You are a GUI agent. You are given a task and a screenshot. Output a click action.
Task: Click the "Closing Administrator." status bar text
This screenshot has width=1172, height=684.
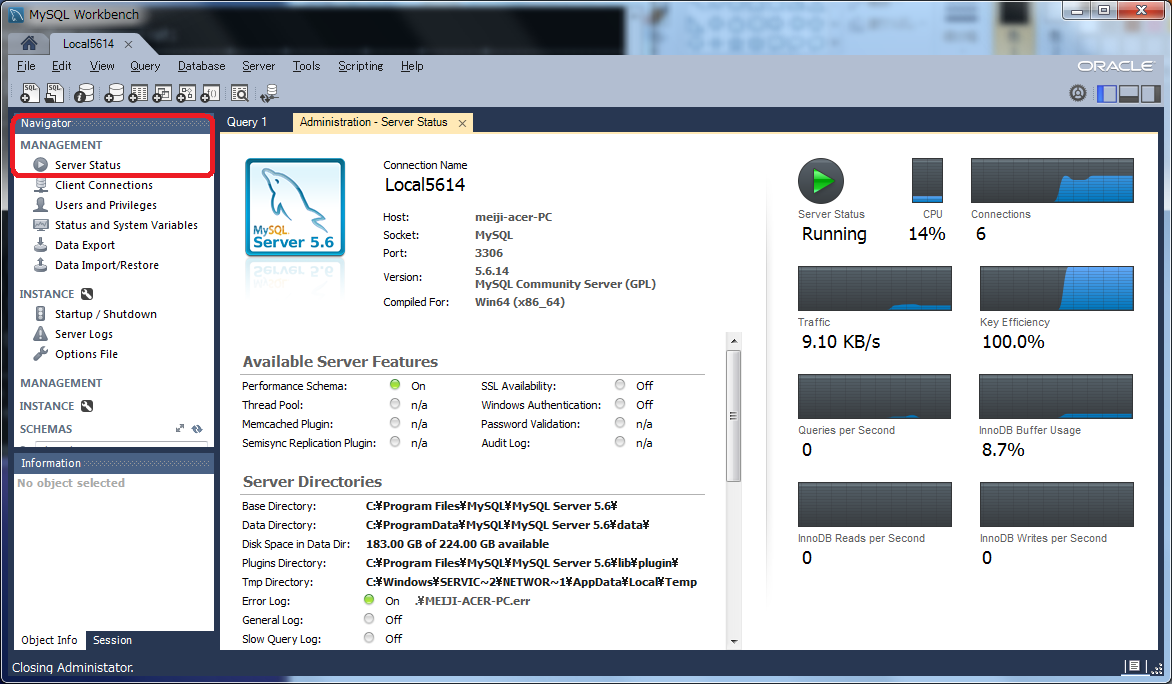(73, 668)
